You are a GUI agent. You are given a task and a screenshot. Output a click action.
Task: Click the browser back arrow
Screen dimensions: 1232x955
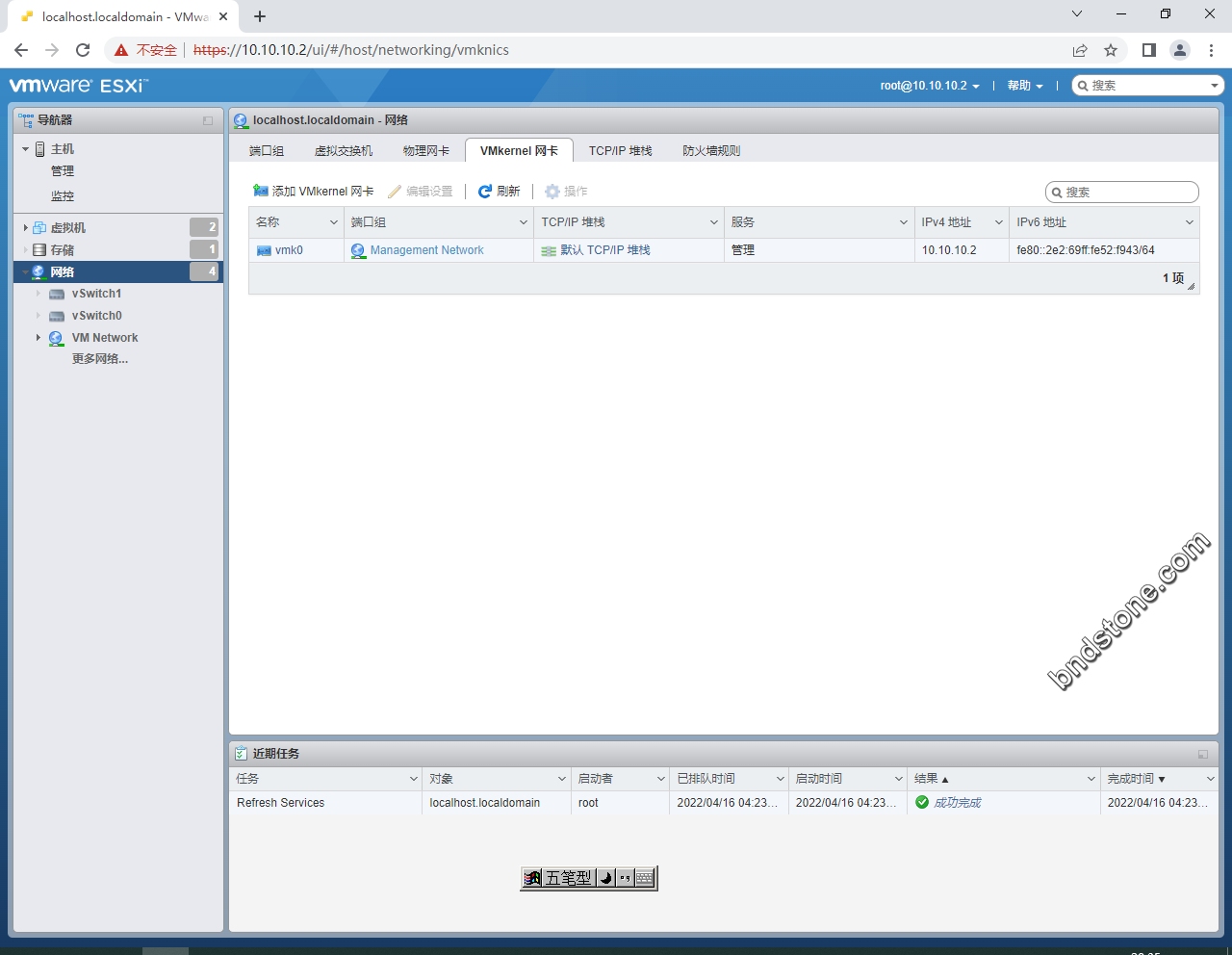21,50
